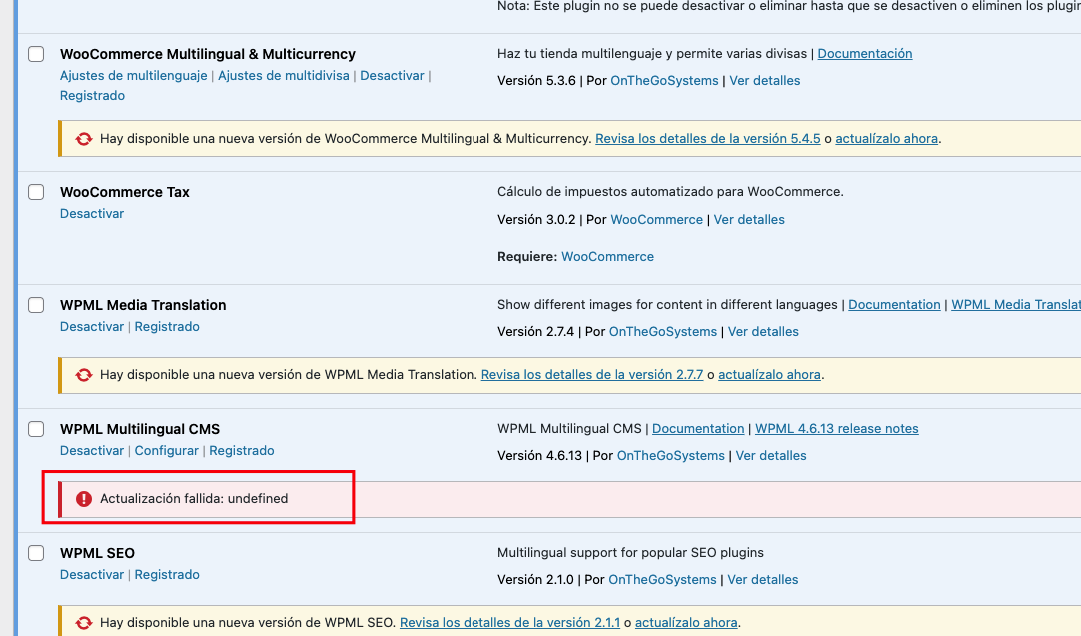The image size is (1081, 636).
Task: Click Registrado under WPML Multilingual CMS
Action: [x=242, y=451]
